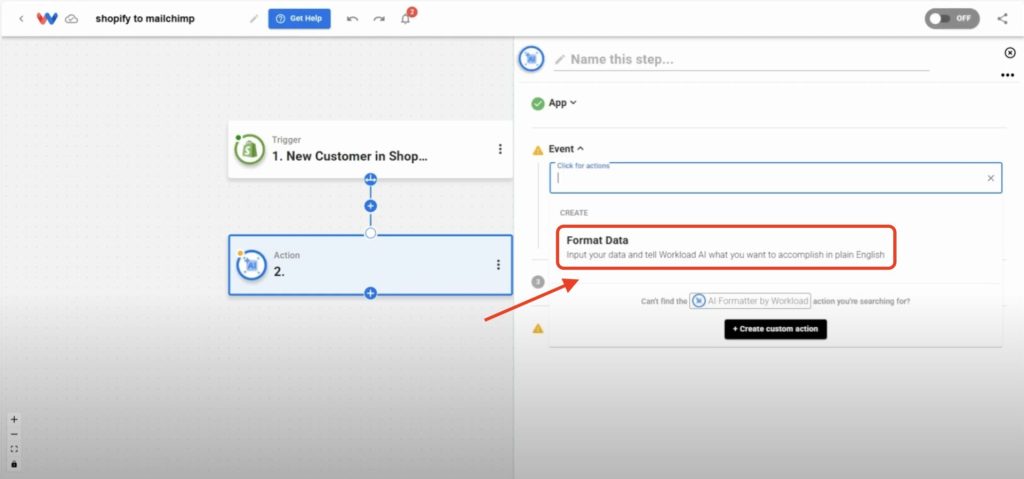Toggle the canvas lock

click(14, 464)
